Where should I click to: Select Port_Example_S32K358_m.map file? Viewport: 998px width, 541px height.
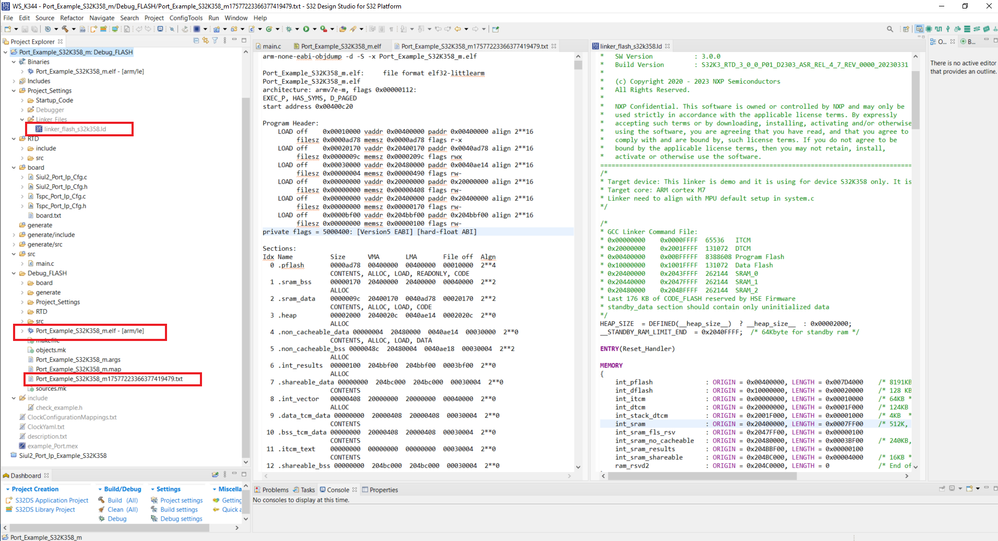[x=78, y=369]
